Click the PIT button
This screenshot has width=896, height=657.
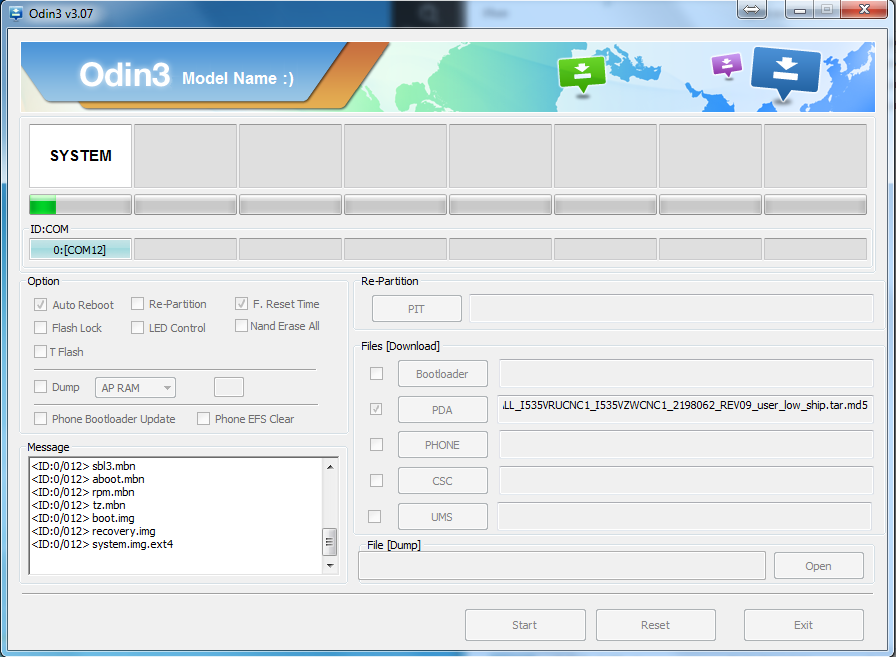[x=416, y=309]
